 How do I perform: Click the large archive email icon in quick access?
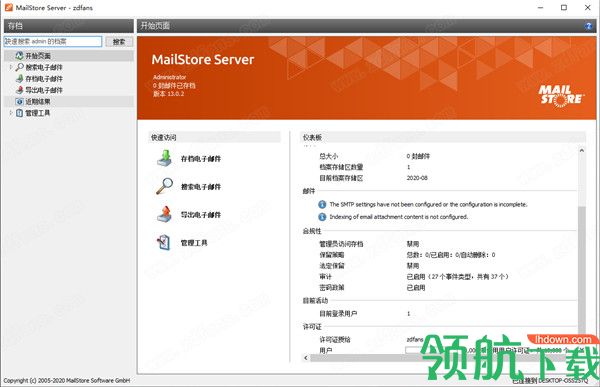[x=165, y=158]
